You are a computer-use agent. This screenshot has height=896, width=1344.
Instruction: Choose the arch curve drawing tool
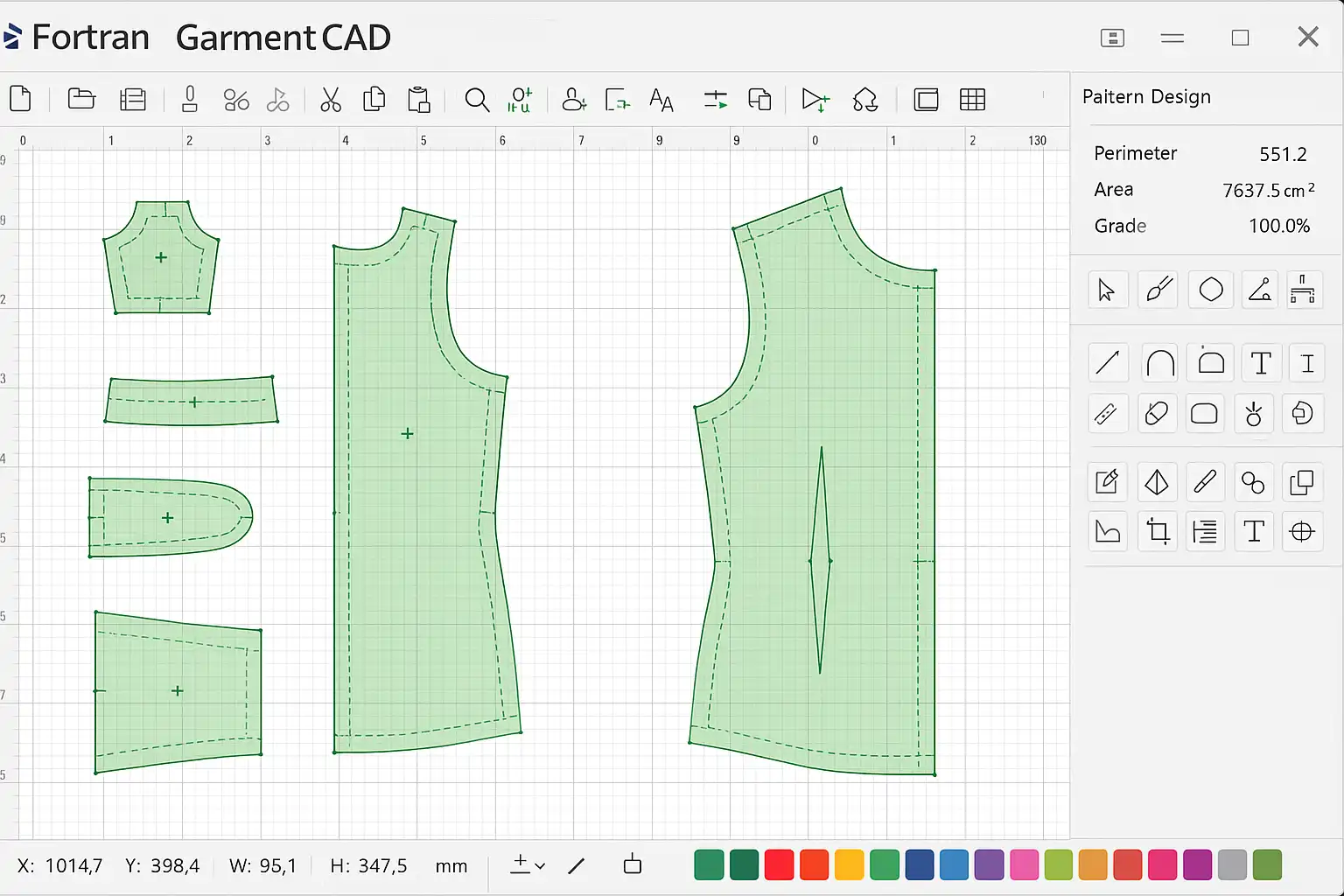pyautogui.click(x=1160, y=363)
